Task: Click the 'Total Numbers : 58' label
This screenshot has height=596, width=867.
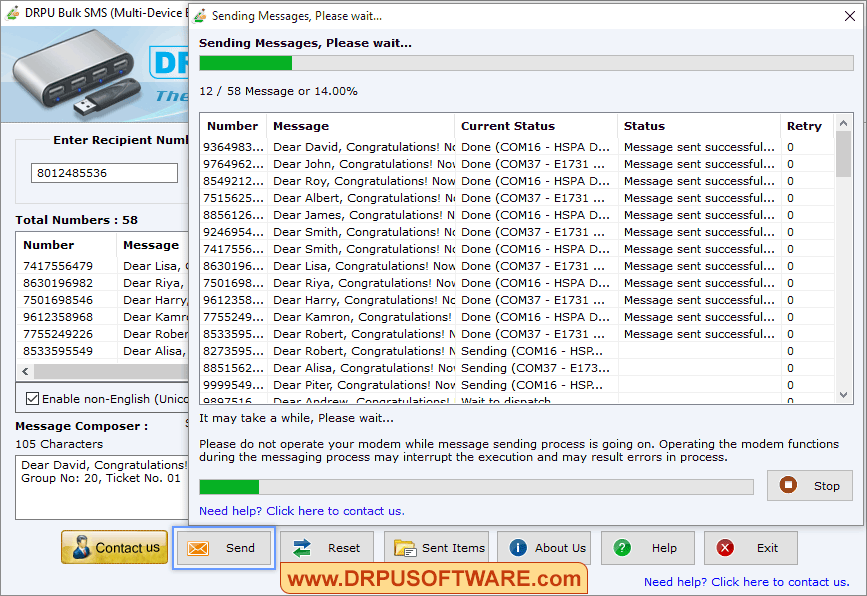Action: (76, 220)
